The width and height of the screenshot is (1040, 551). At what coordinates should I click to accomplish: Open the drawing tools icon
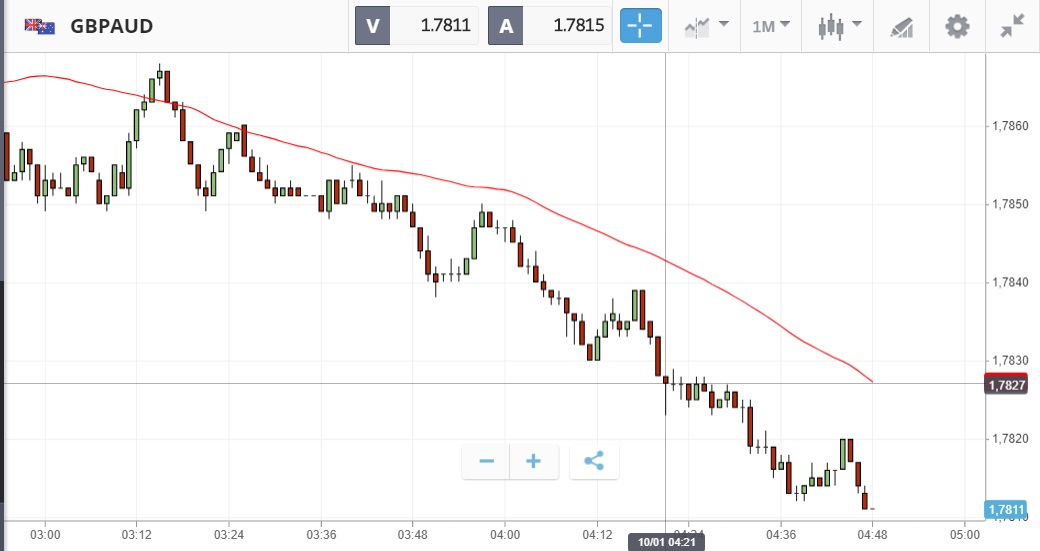(x=902, y=26)
